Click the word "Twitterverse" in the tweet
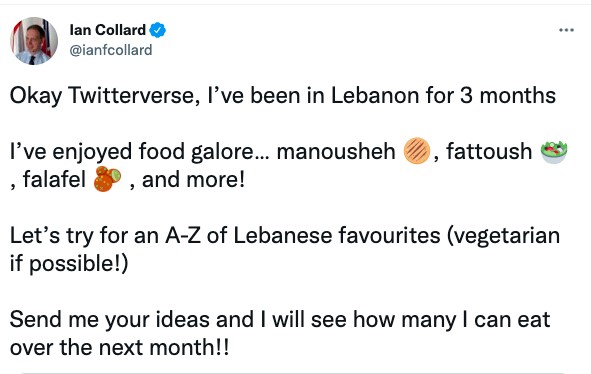This screenshot has width=591, height=374. coord(135,95)
